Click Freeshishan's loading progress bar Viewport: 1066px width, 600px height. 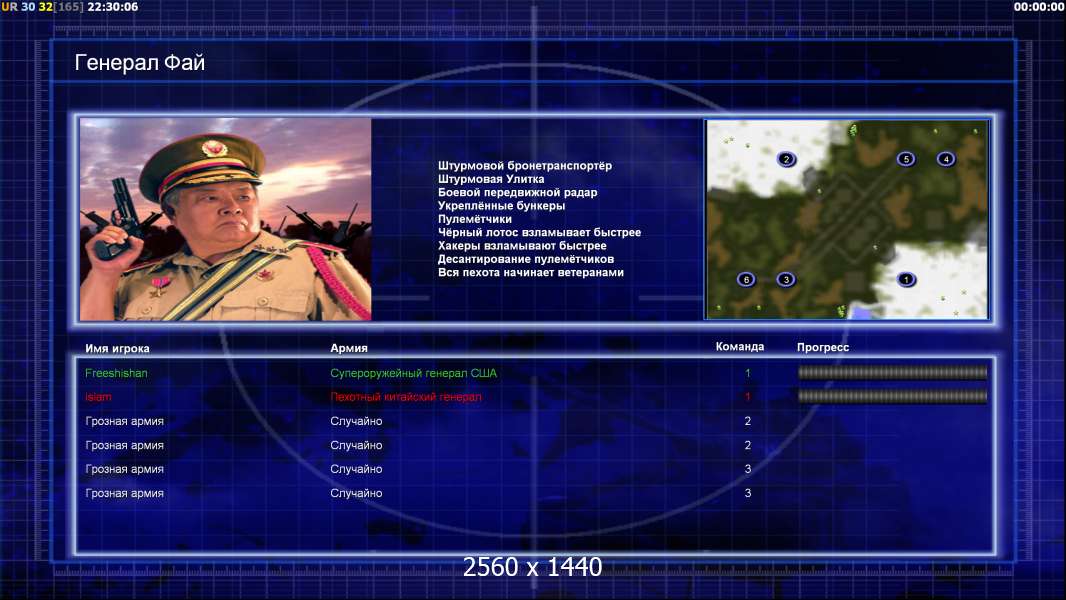click(x=892, y=372)
